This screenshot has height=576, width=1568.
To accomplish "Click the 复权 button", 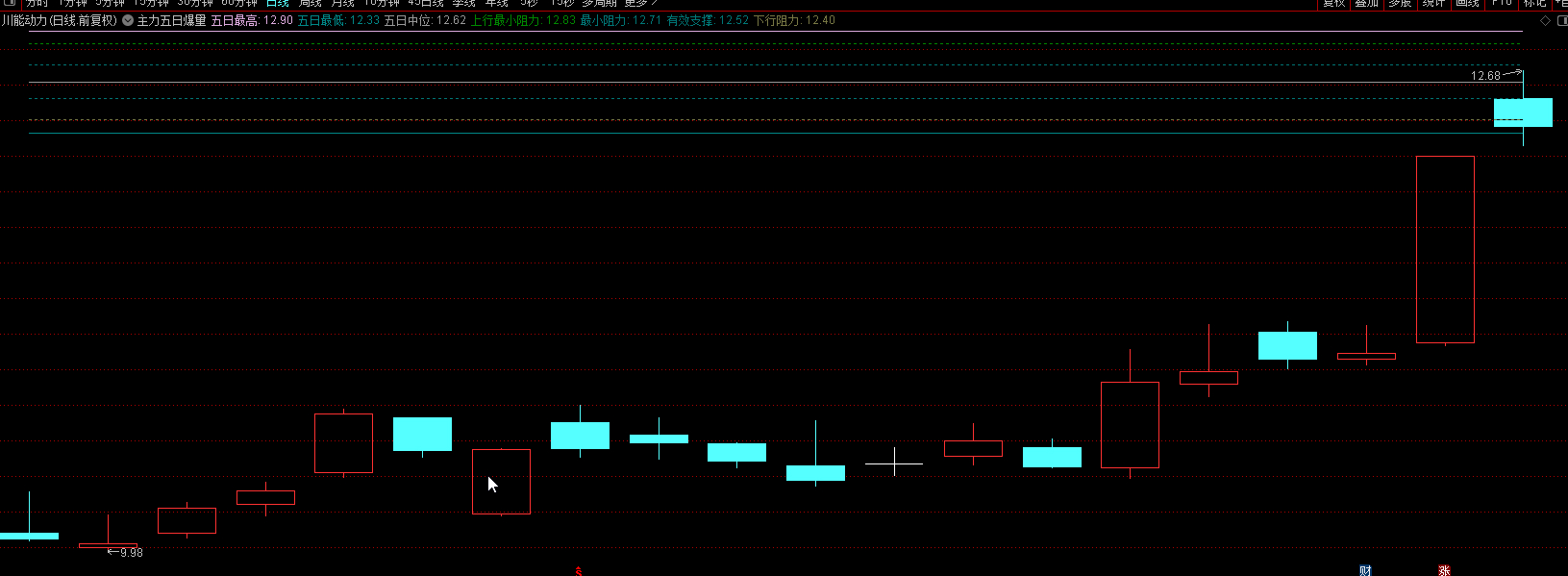I will pyautogui.click(x=1333, y=3).
